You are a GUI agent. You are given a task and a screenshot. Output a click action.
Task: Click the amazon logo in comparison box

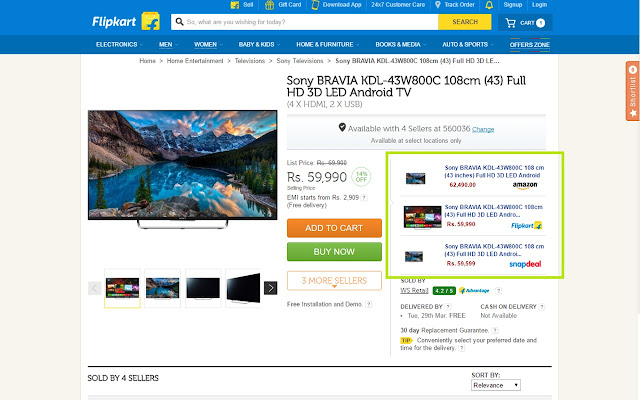525,185
